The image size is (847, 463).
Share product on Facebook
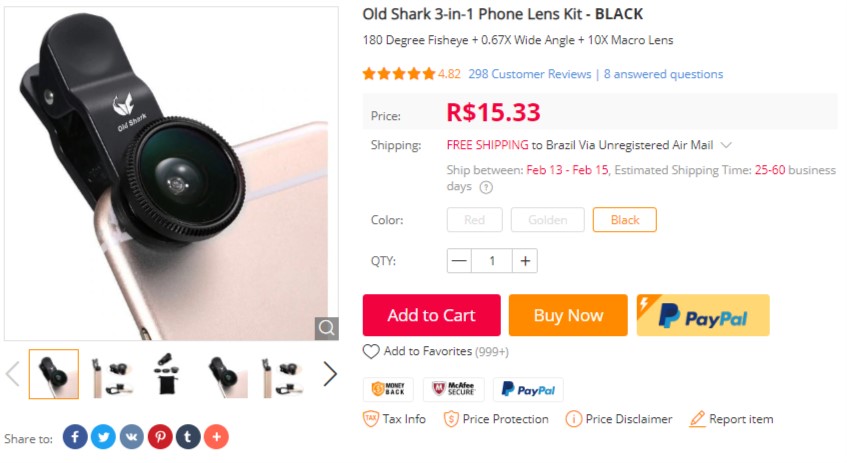pyautogui.click(x=75, y=437)
